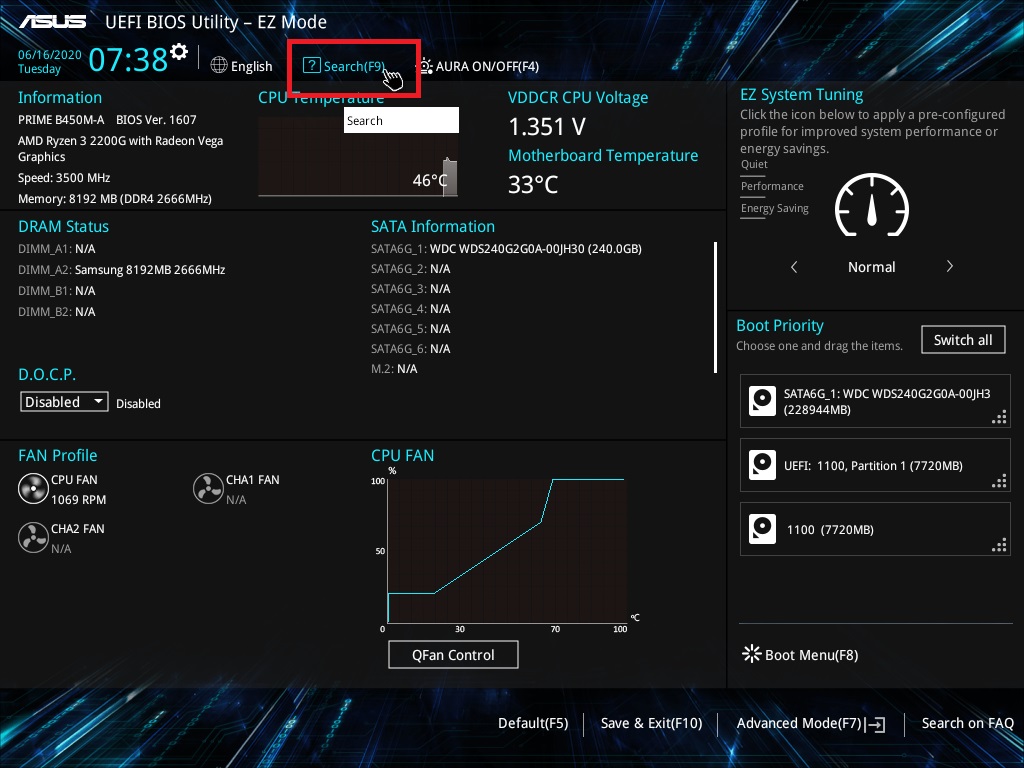Viewport: 1024px width, 768px height.
Task: Click the Advanced Mode exit arrow icon
Action: coord(875,724)
